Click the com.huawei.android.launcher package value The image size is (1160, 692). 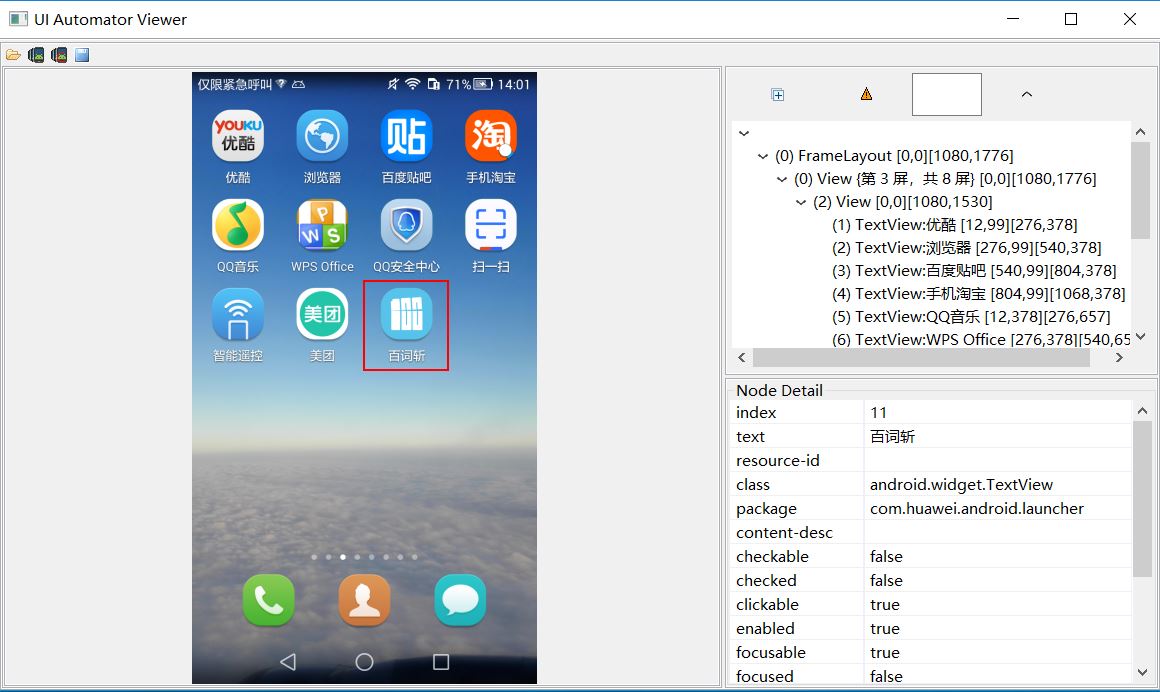977,508
